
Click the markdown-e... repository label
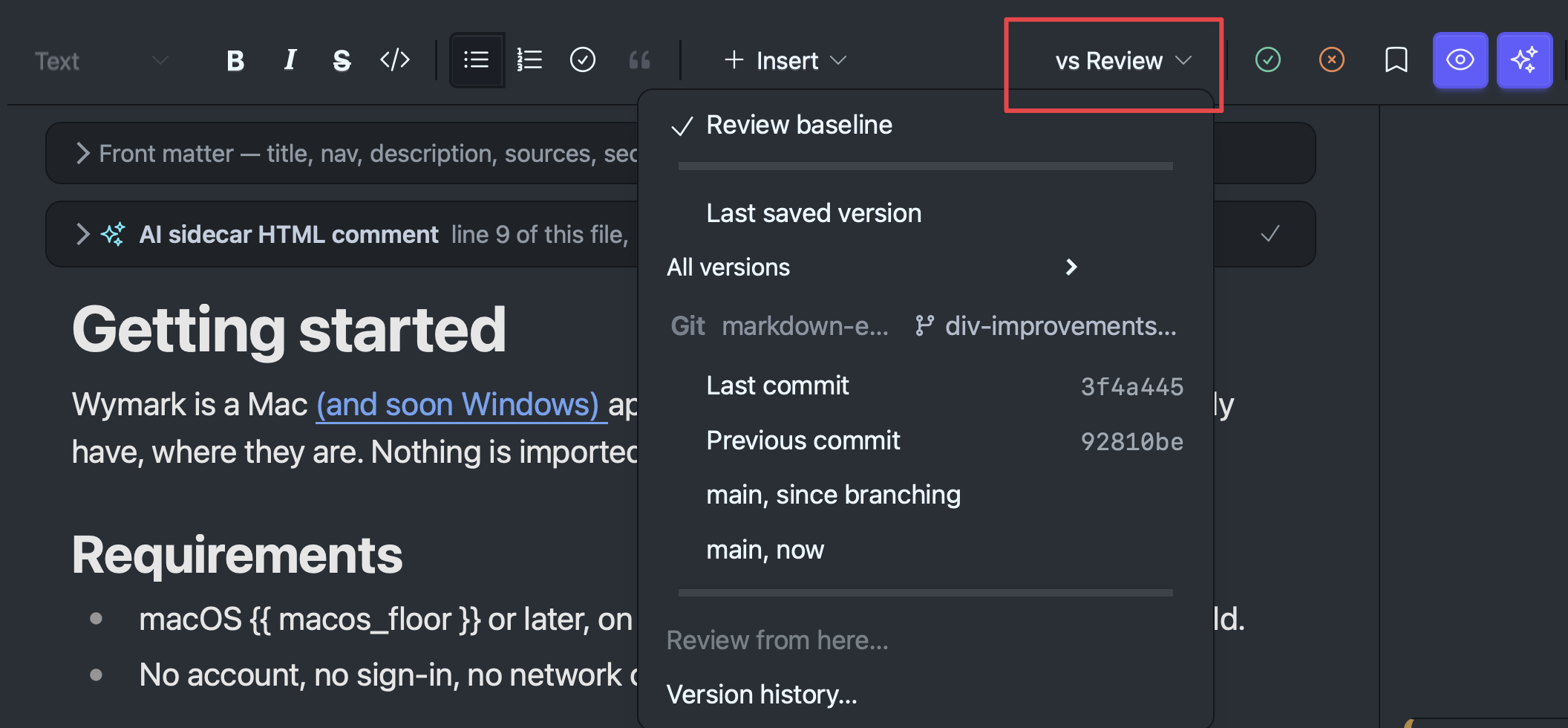pos(805,326)
